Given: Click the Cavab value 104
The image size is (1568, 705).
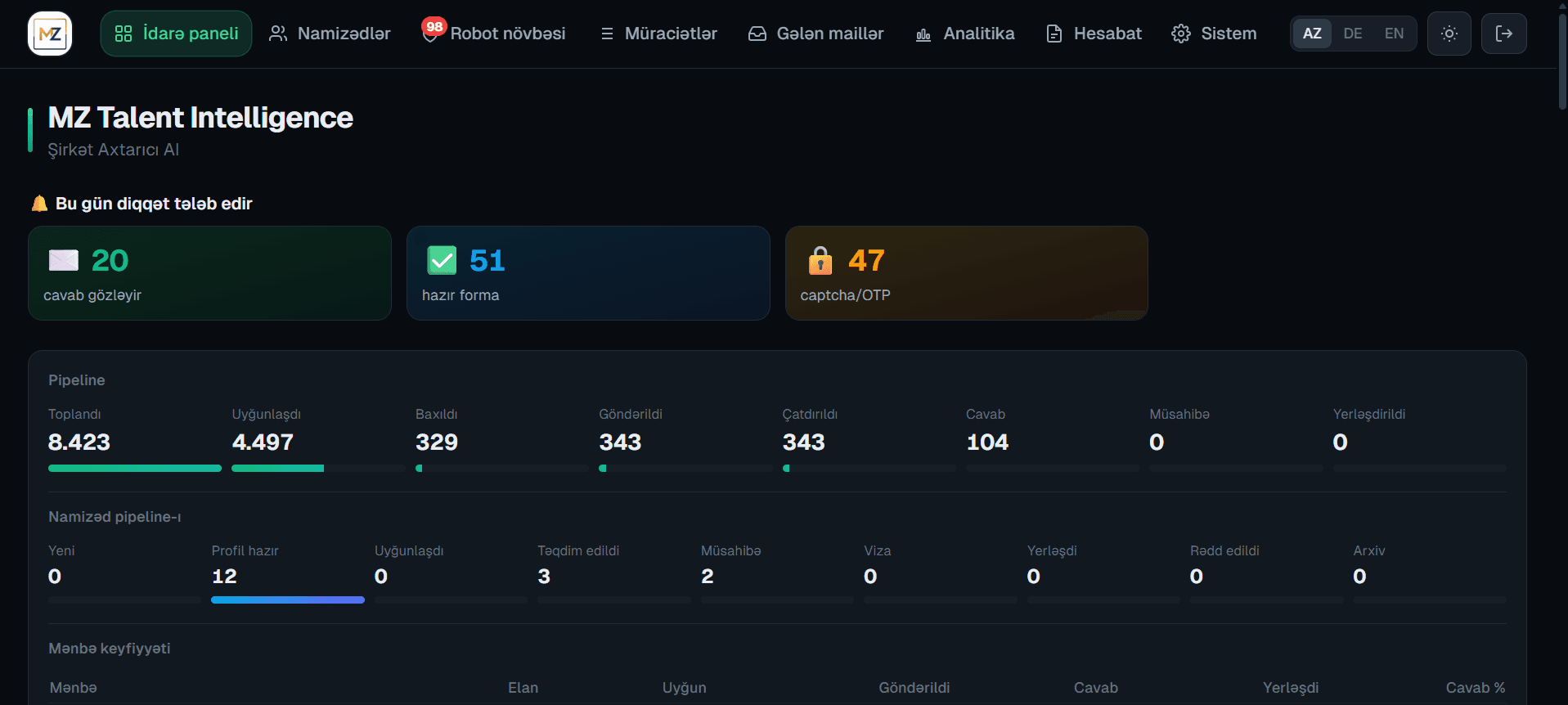Looking at the screenshot, I should pyautogui.click(x=987, y=442).
